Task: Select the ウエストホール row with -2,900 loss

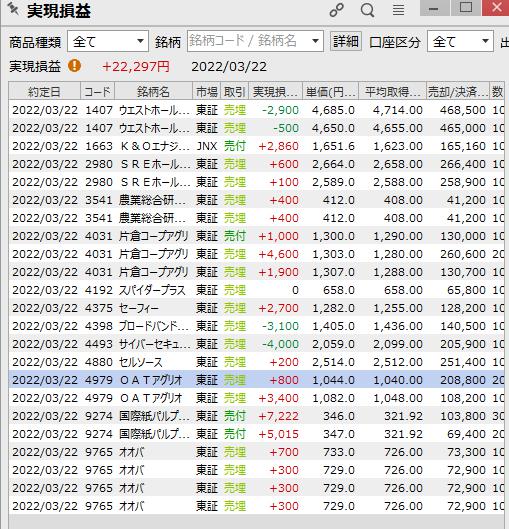Action: [256, 110]
